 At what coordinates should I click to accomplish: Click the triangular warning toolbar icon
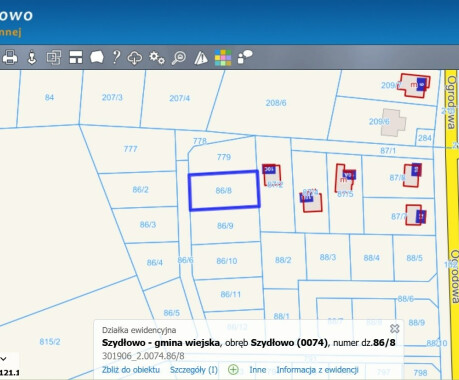pyautogui.click(x=201, y=58)
